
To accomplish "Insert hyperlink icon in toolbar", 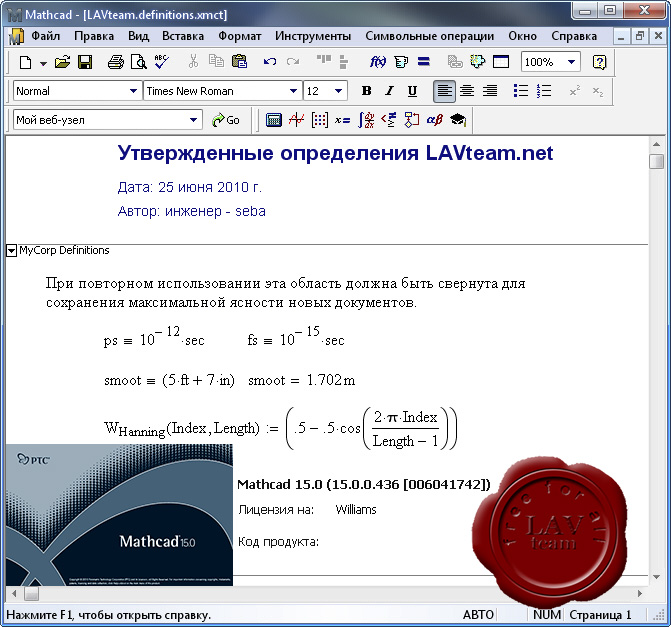I will pyautogui.click(x=455, y=62).
